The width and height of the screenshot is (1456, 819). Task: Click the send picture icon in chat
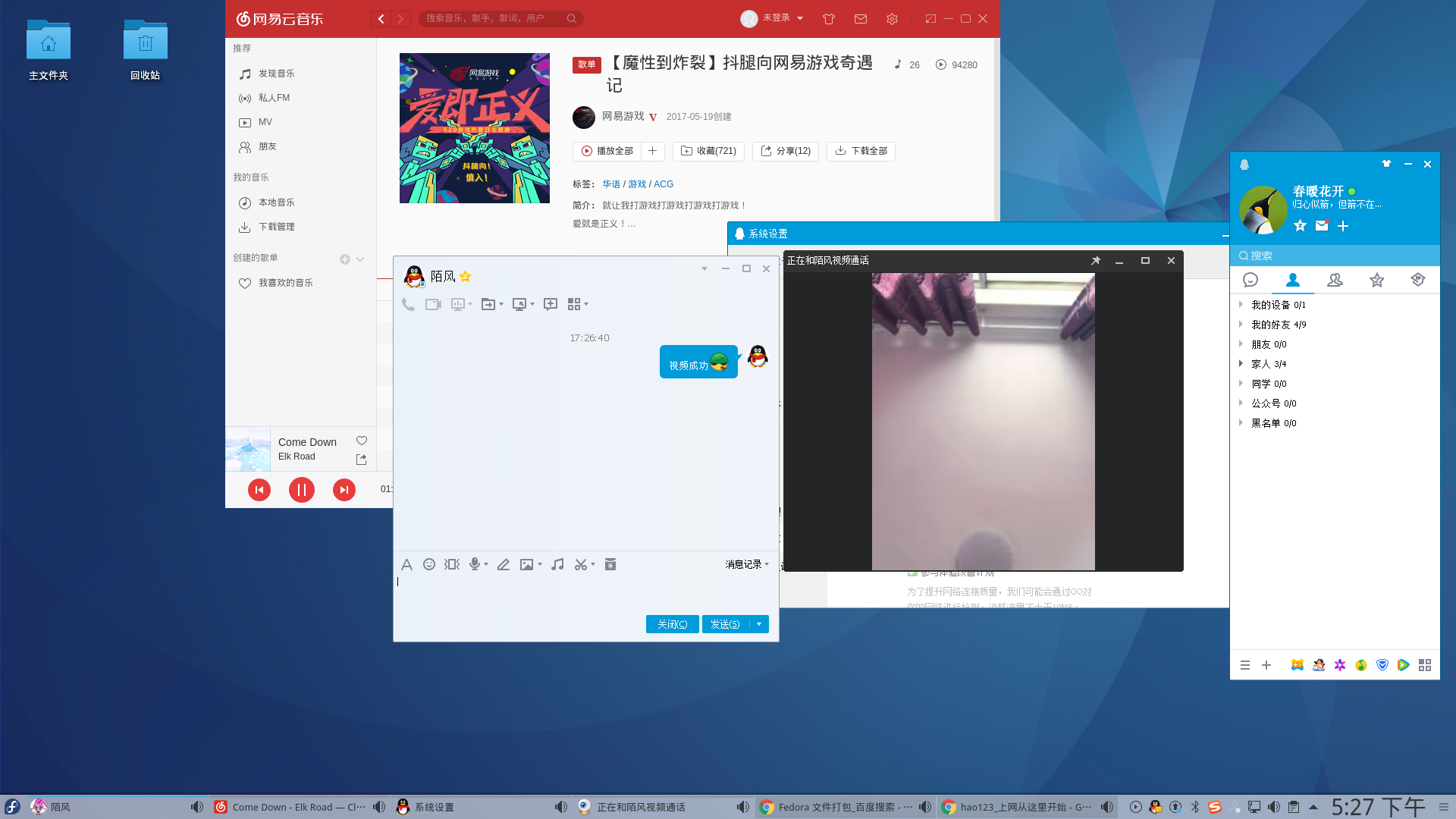coord(526,564)
